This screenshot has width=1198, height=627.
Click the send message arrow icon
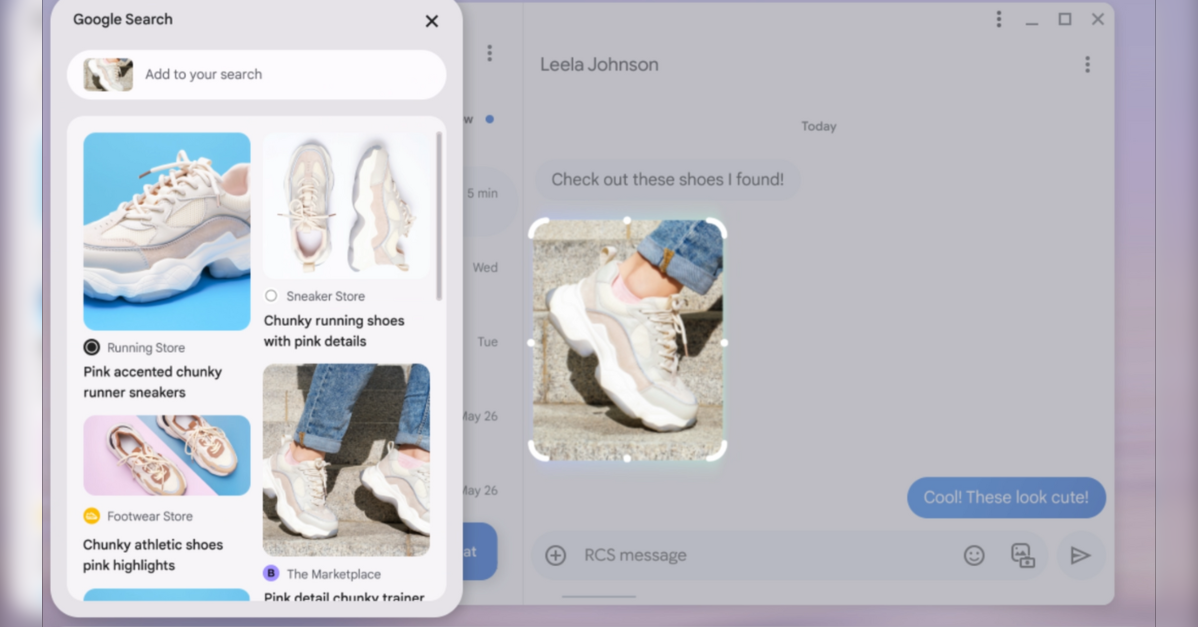pyautogui.click(x=1080, y=555)
